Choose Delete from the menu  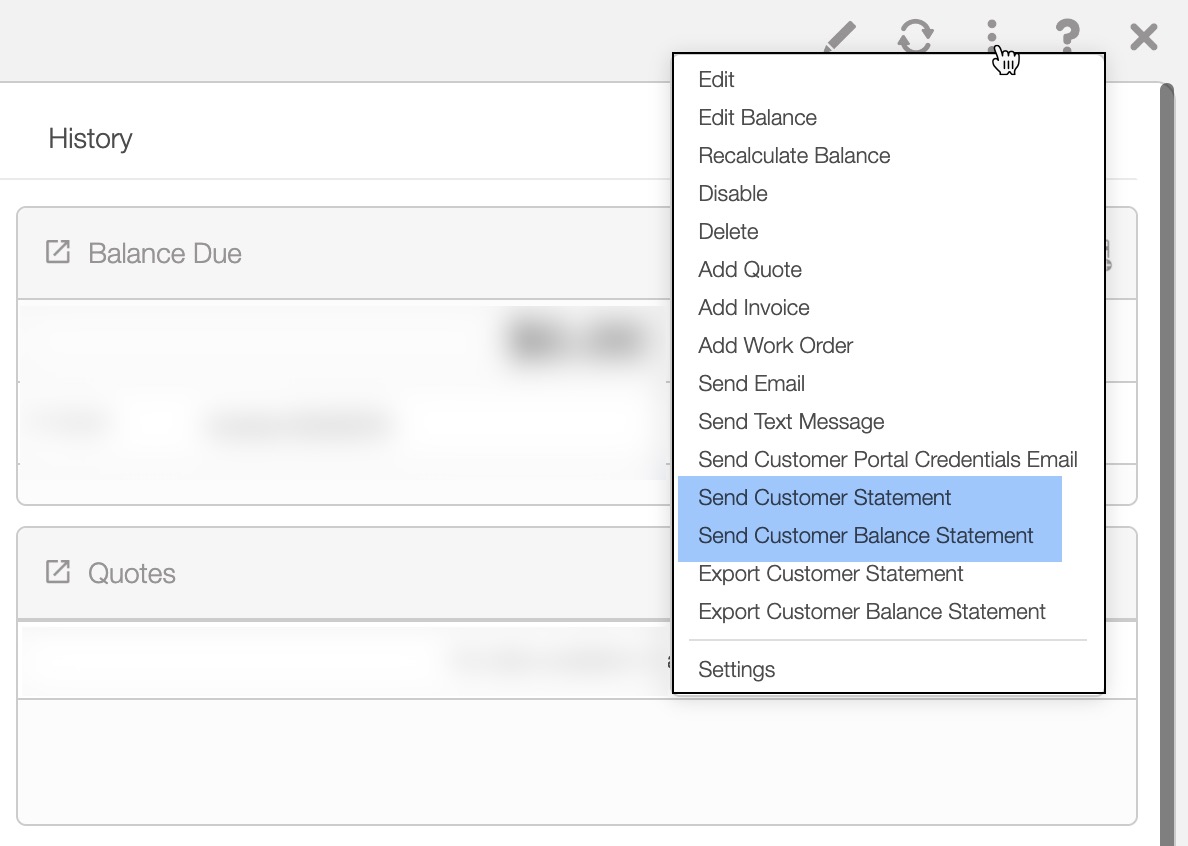click(x=728, y=232)
